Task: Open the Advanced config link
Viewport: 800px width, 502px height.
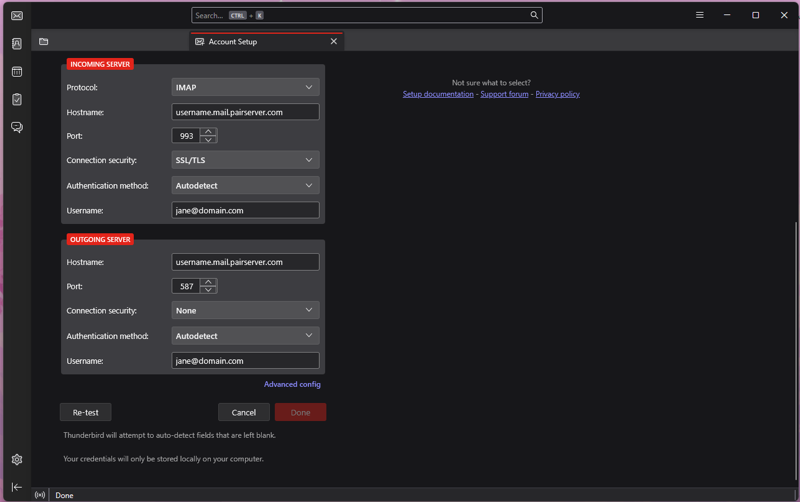Action: (x=292, y=385)
